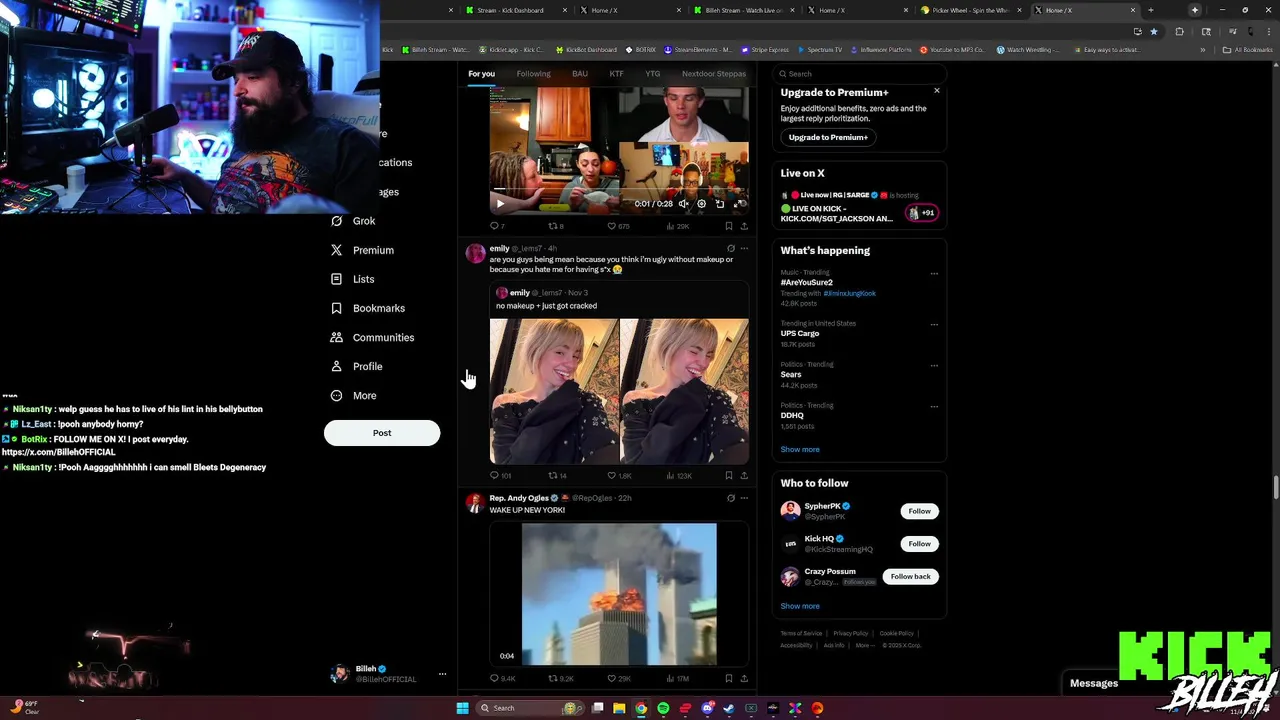The width and height of the screenshot is (1280, 720).
Task: Switch to the Nextdoor Steppas tab
Action: [714, 74]
